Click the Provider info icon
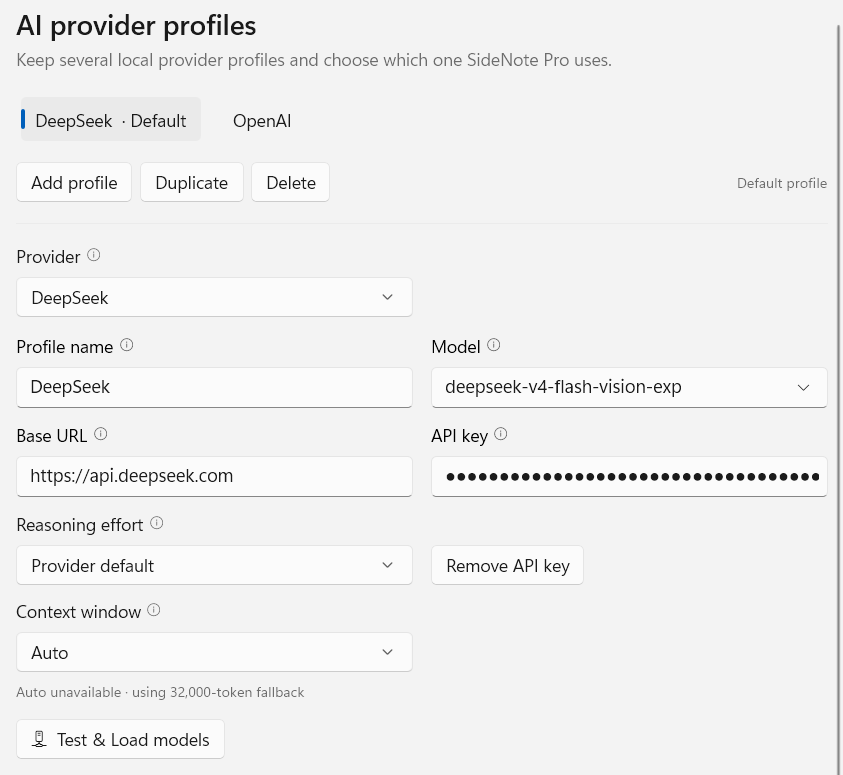Viewport: 843px width, 775px height. (x=94, y=255)
